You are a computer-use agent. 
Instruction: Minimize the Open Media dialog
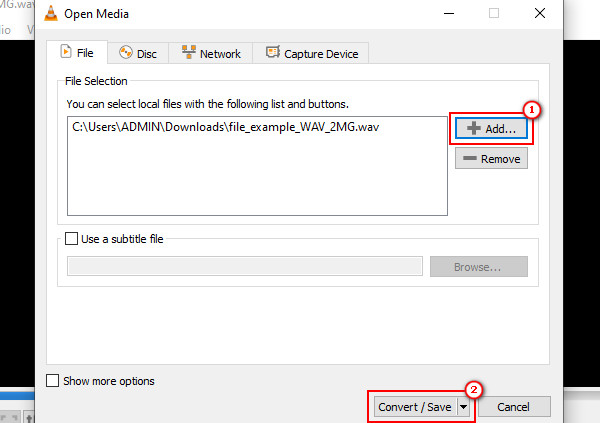coord(449,13)
